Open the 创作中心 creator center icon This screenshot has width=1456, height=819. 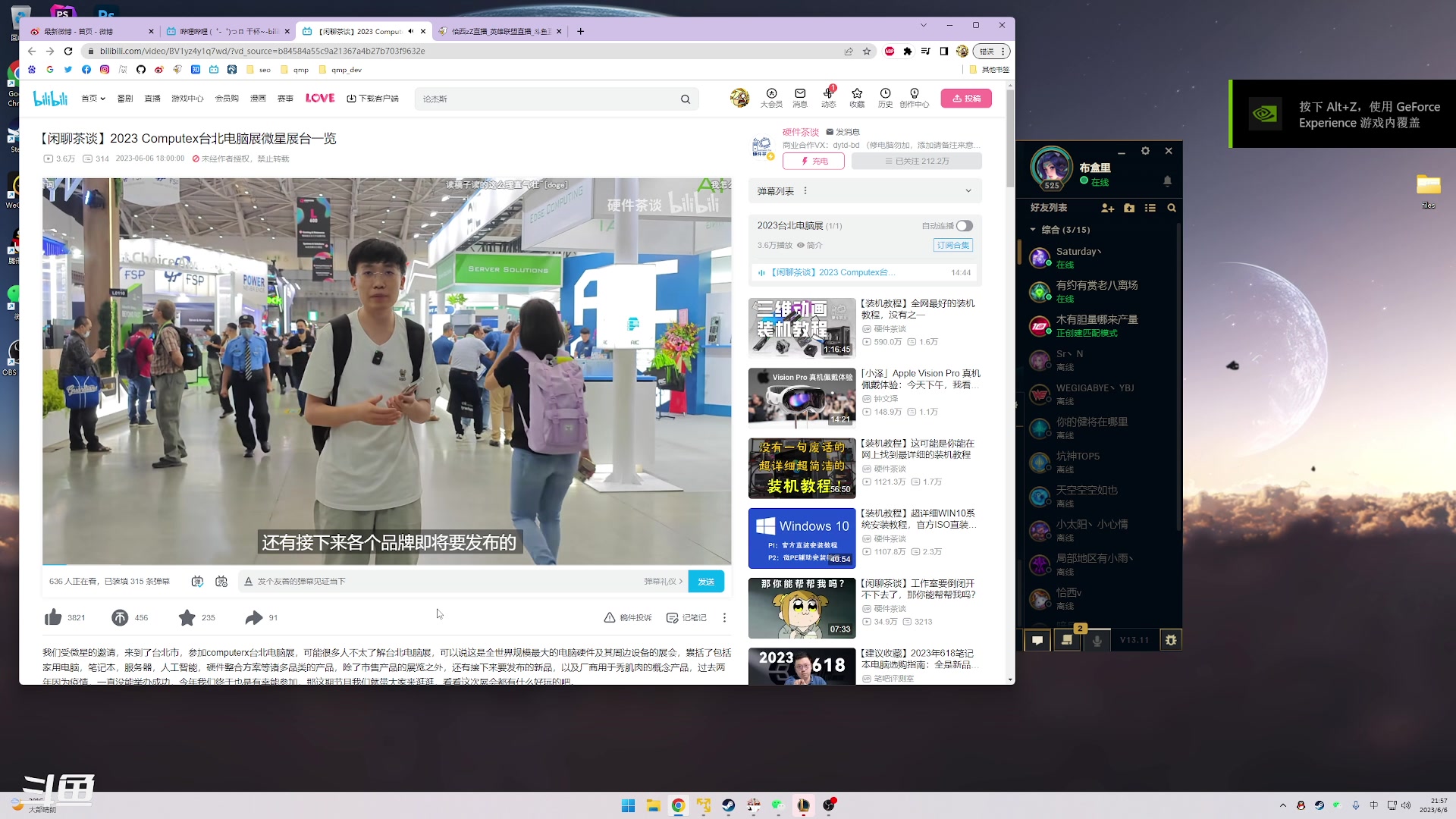pos(915,98)
